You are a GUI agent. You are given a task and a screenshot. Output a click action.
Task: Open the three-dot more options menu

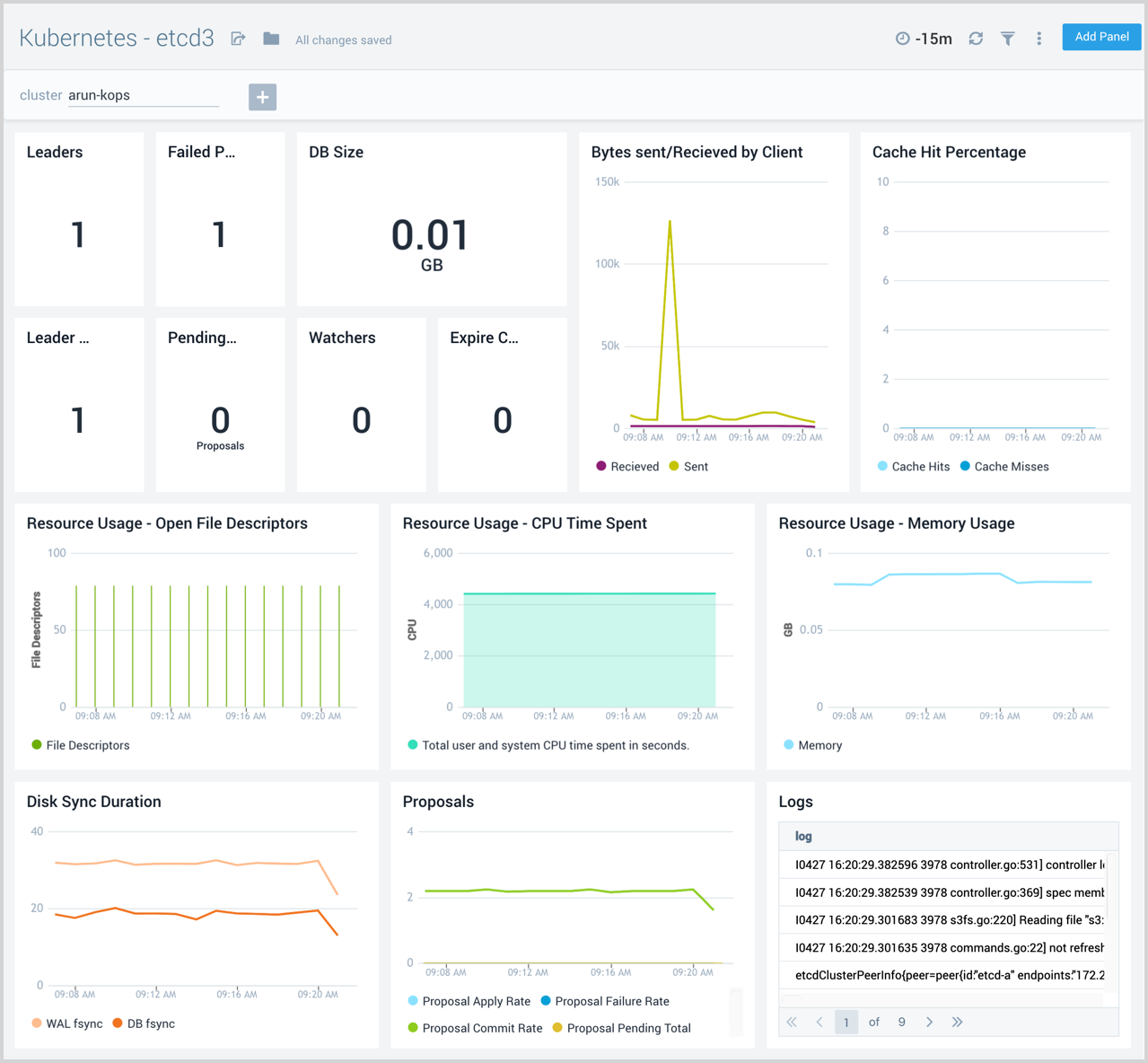1038,39
